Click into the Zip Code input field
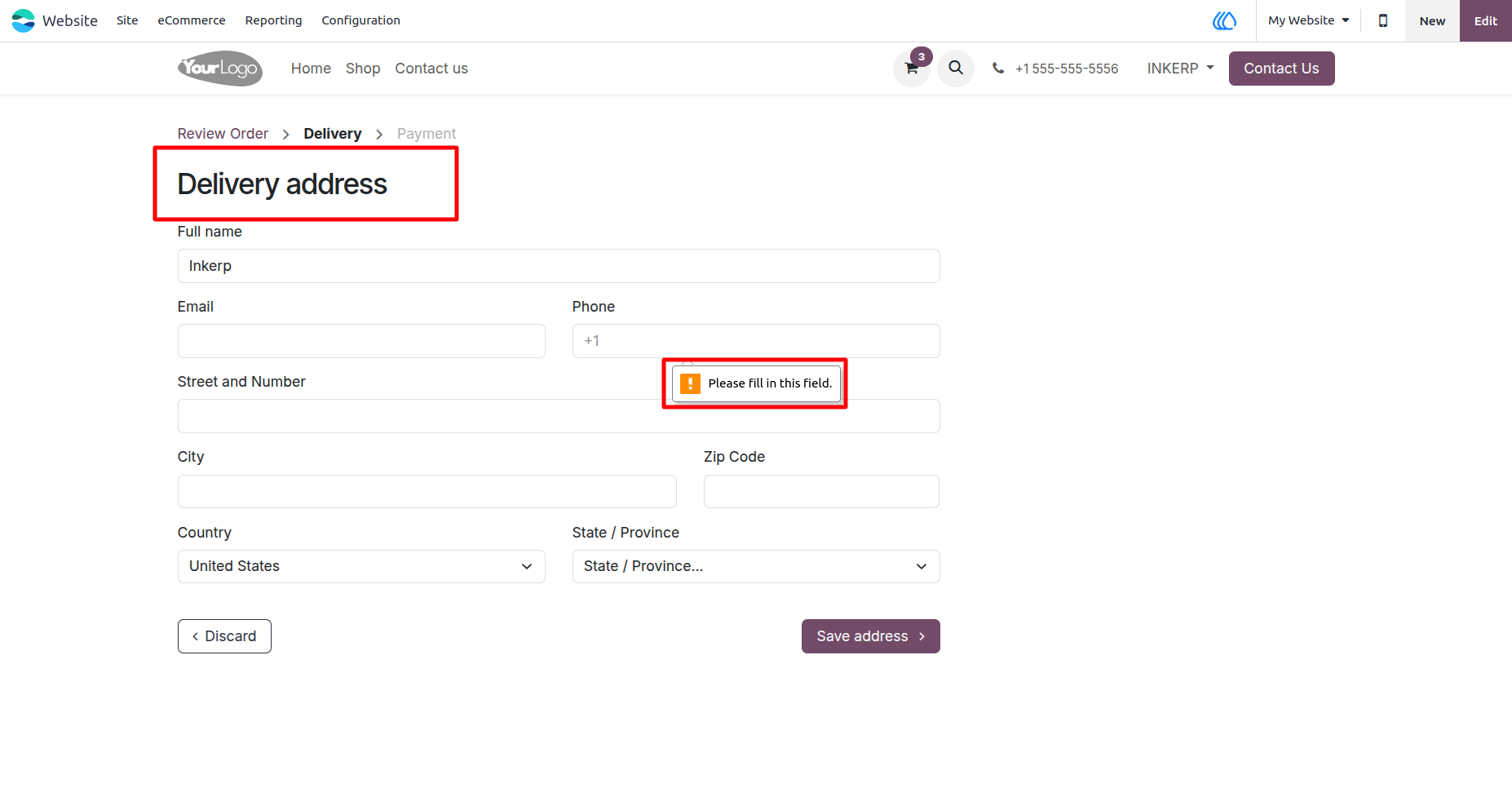 (821, 491)
